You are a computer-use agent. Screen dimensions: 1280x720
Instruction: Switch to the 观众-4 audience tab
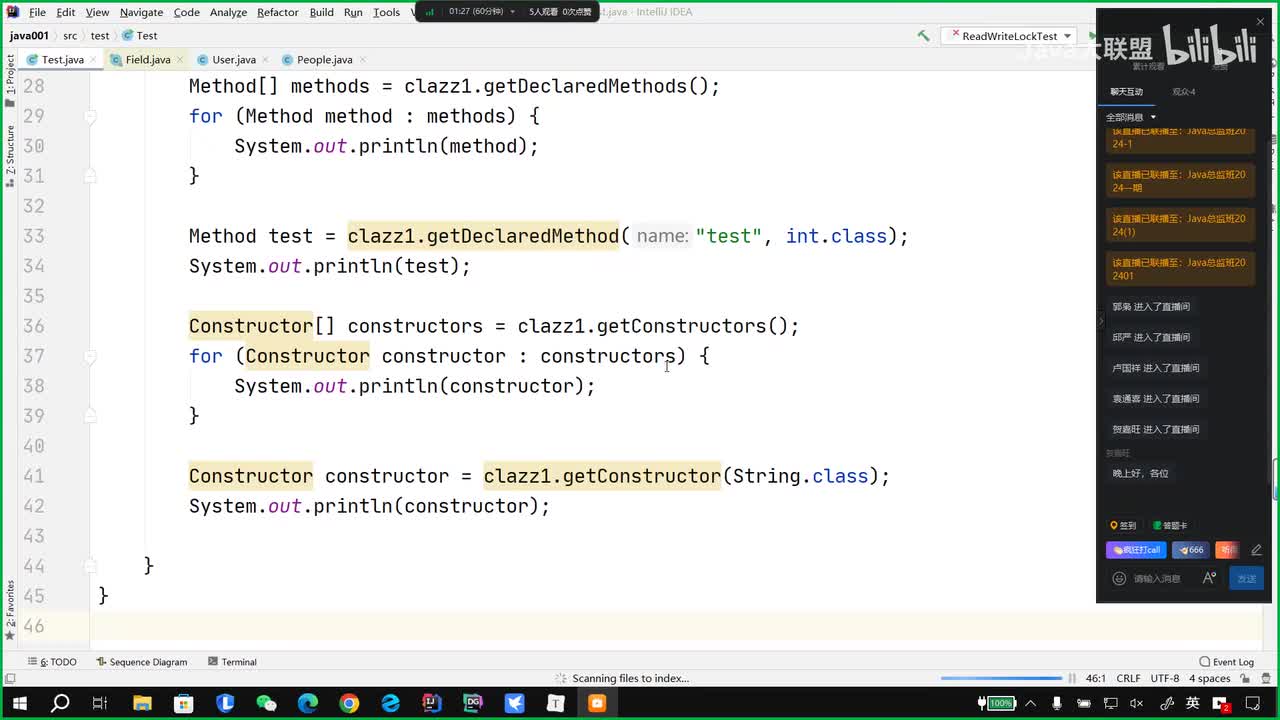[1184, 92]
